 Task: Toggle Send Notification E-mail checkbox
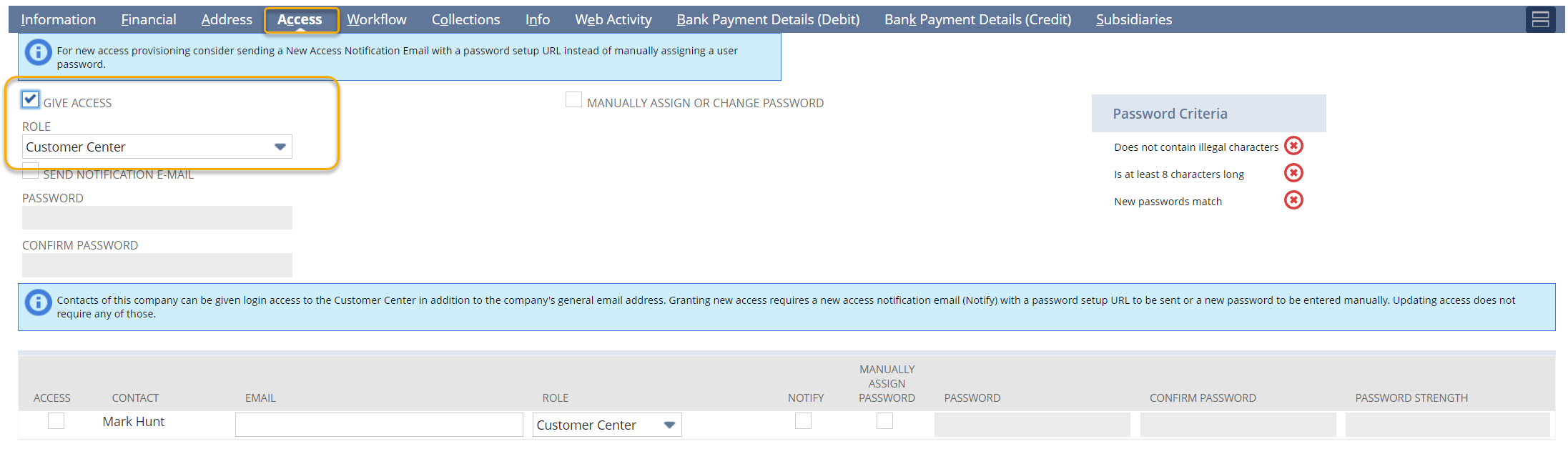(31, 172)
